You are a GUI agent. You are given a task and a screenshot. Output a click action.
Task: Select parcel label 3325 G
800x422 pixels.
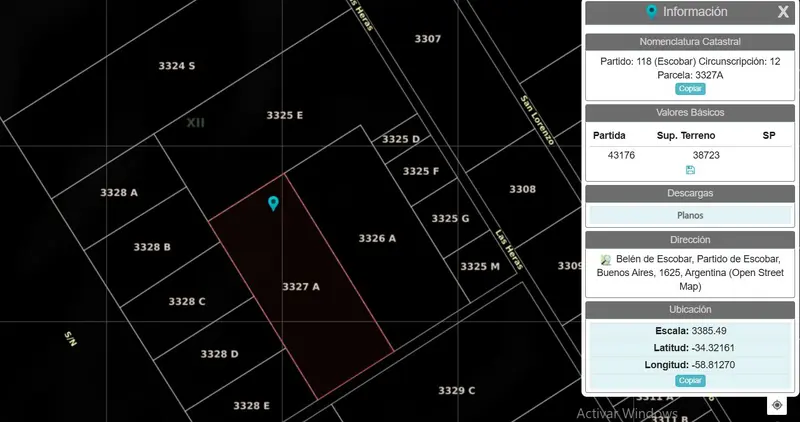pos(451,218)
